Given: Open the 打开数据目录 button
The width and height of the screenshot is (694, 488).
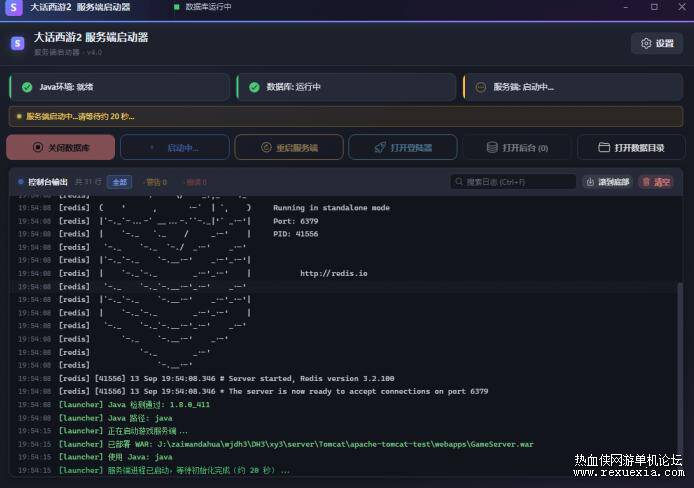Looking at the screenshot, I should click(631, 147).
